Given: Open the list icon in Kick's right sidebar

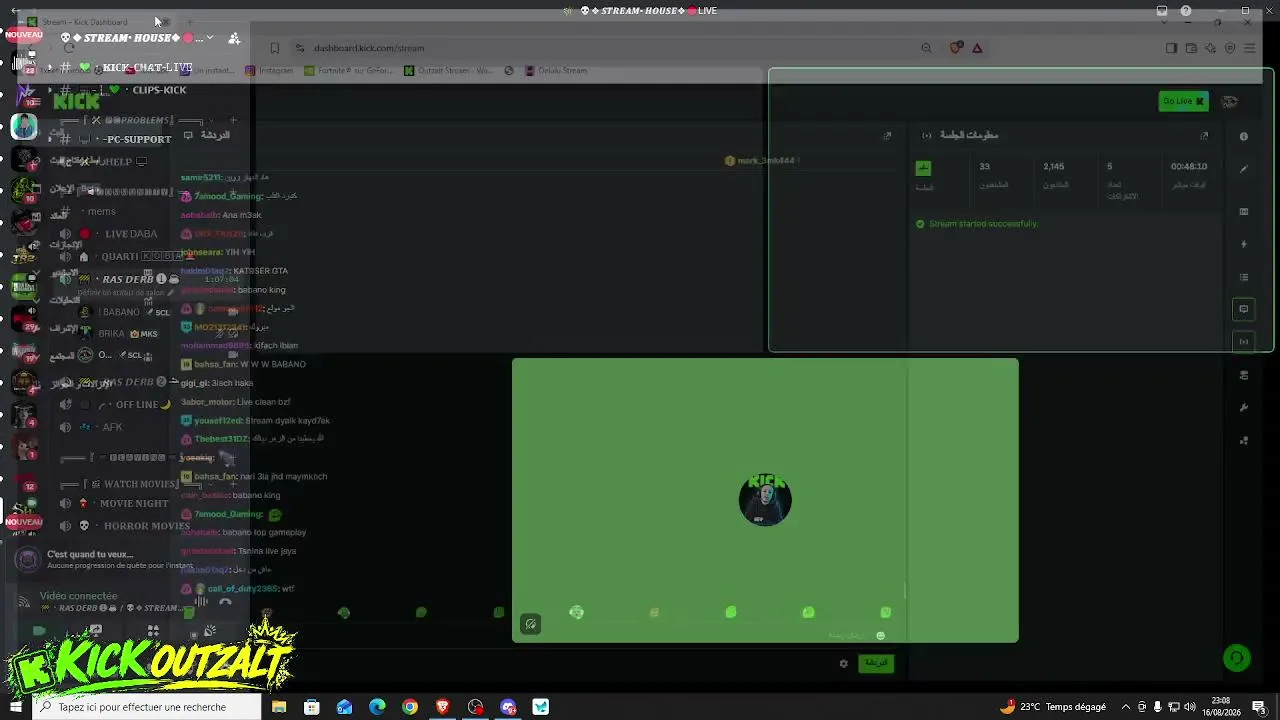Looking at the screenshot, I should (1244, 277).
